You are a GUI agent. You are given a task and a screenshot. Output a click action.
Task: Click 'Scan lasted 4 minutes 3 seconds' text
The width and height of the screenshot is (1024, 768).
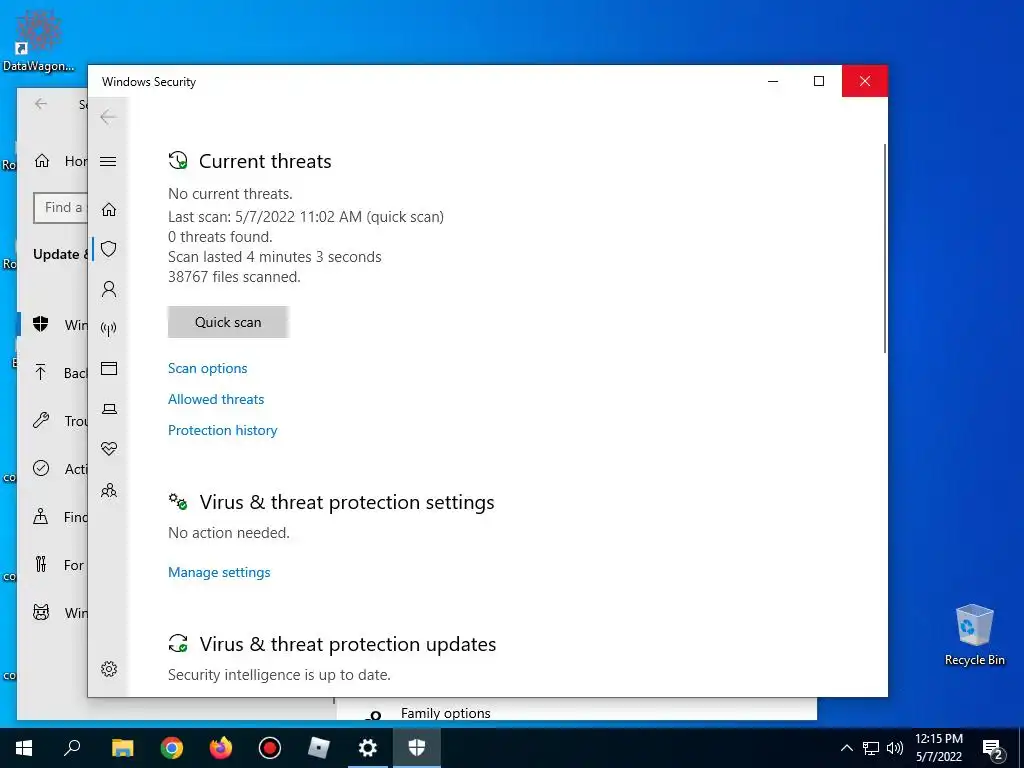274,257
